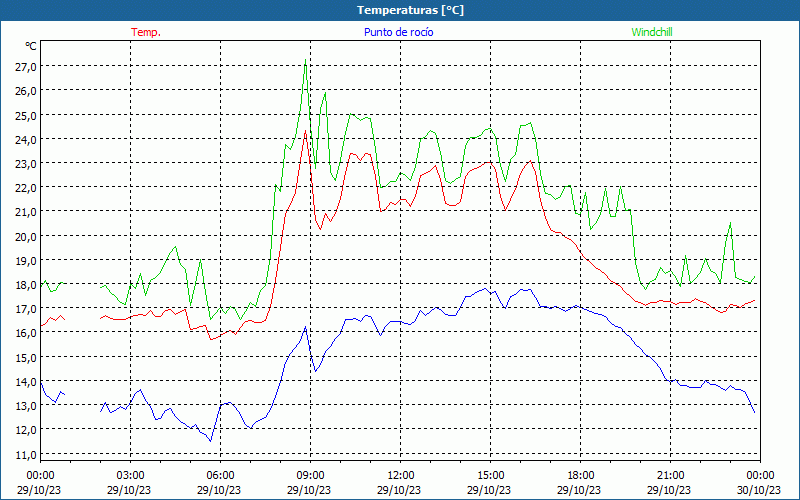
Task: Click the '21,0' y-axis value
Action: point(26,212)
